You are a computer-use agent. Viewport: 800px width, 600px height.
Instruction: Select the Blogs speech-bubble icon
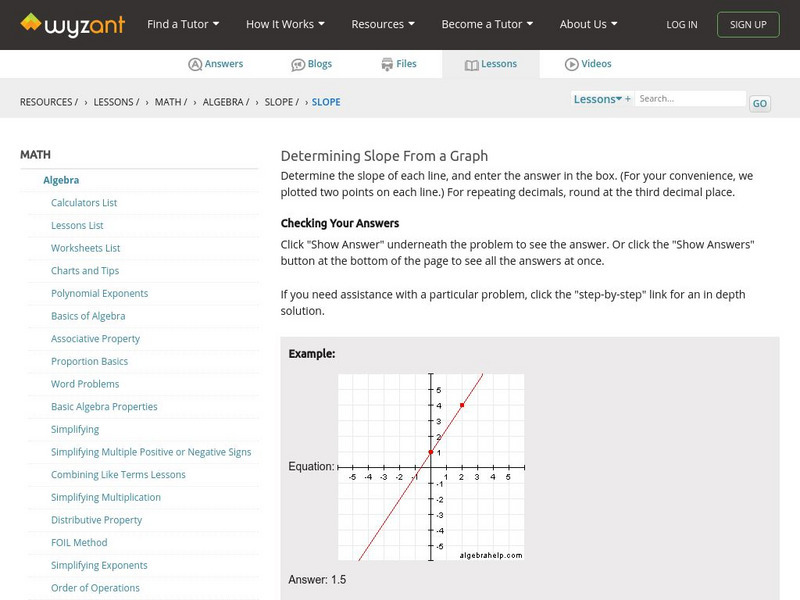[298, 63]
